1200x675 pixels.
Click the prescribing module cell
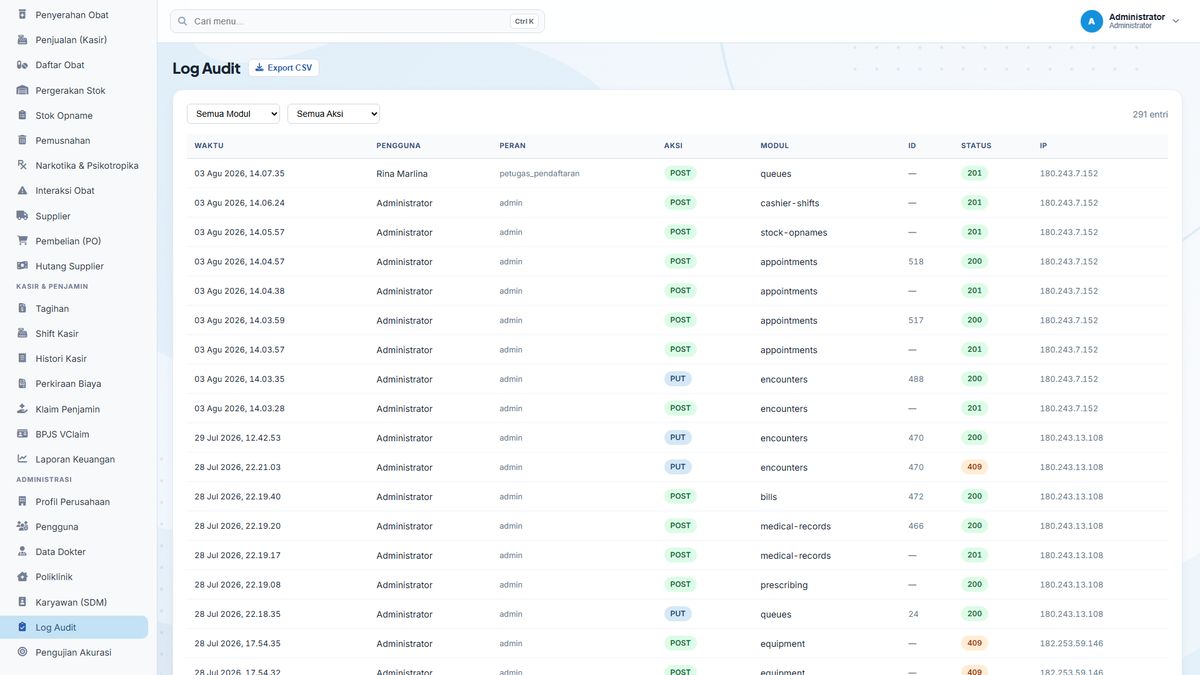coord(784,585)
